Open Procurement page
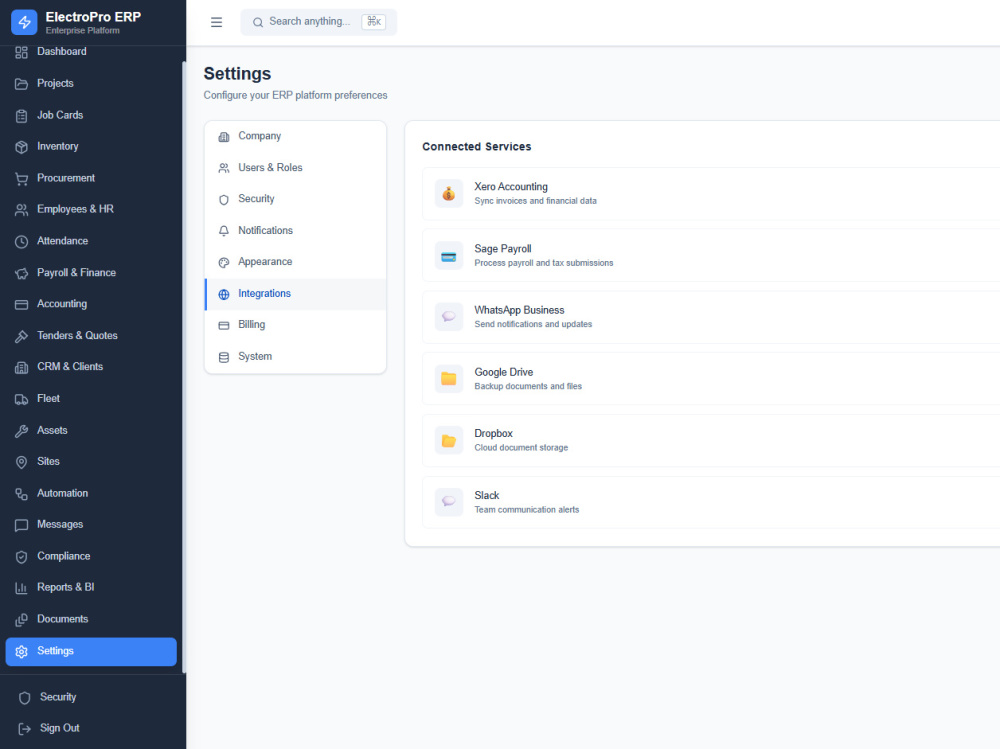Screen dimensions: 1000x749 tap(91, 179)
